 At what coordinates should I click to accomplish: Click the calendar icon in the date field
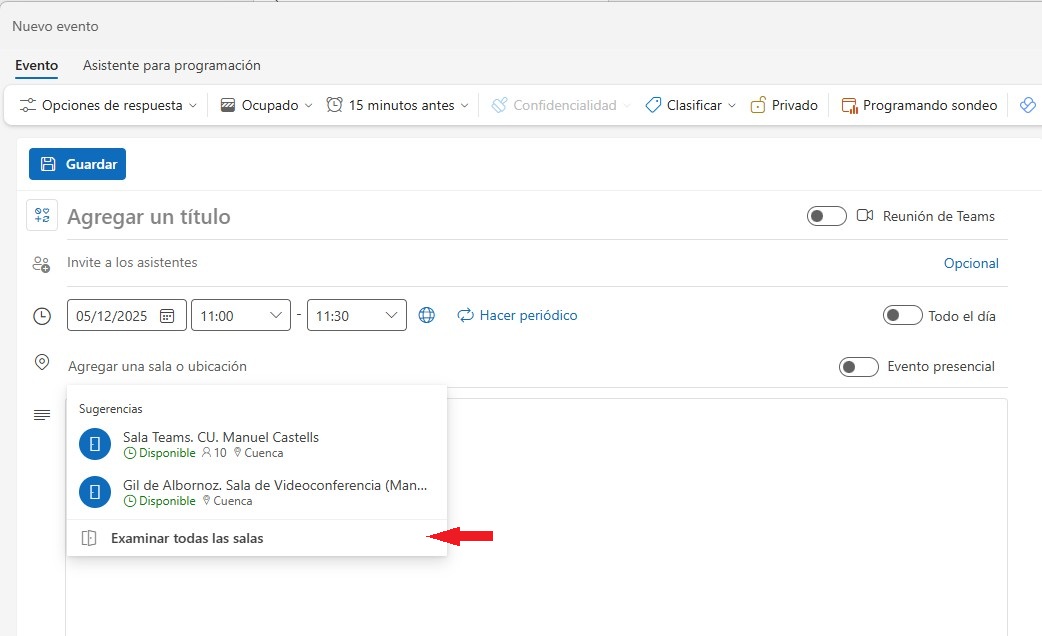coord(167,316)
